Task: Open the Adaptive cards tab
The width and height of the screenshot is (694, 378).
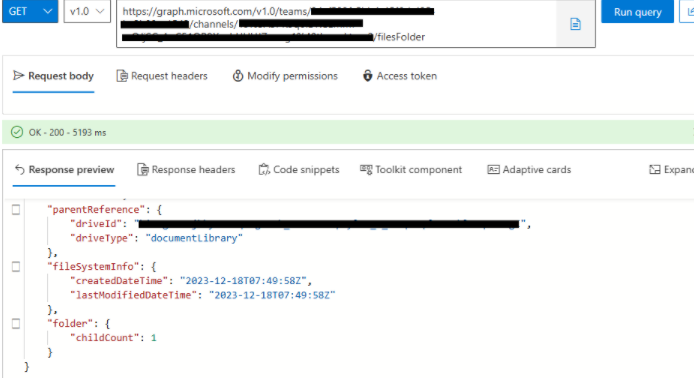Action: [x=529, y=170]
